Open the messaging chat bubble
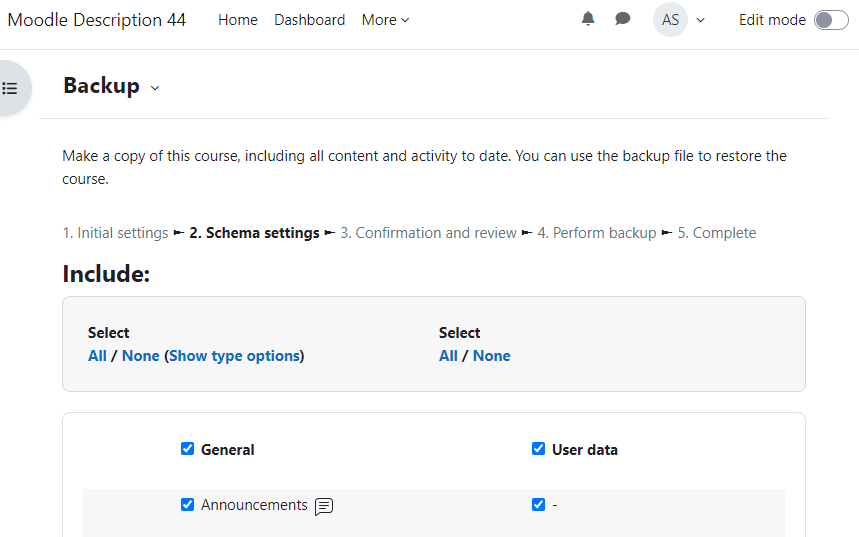 click(622, 19)
